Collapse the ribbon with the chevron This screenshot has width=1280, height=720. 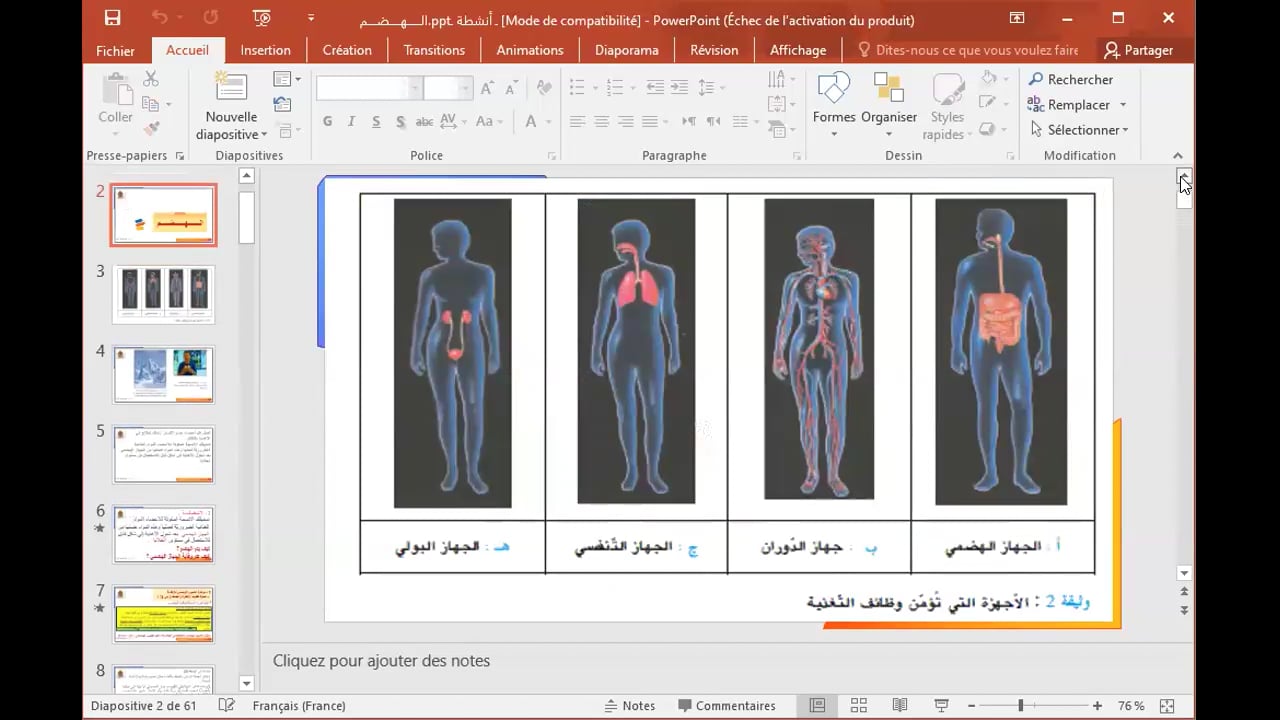pos(1177,156)
